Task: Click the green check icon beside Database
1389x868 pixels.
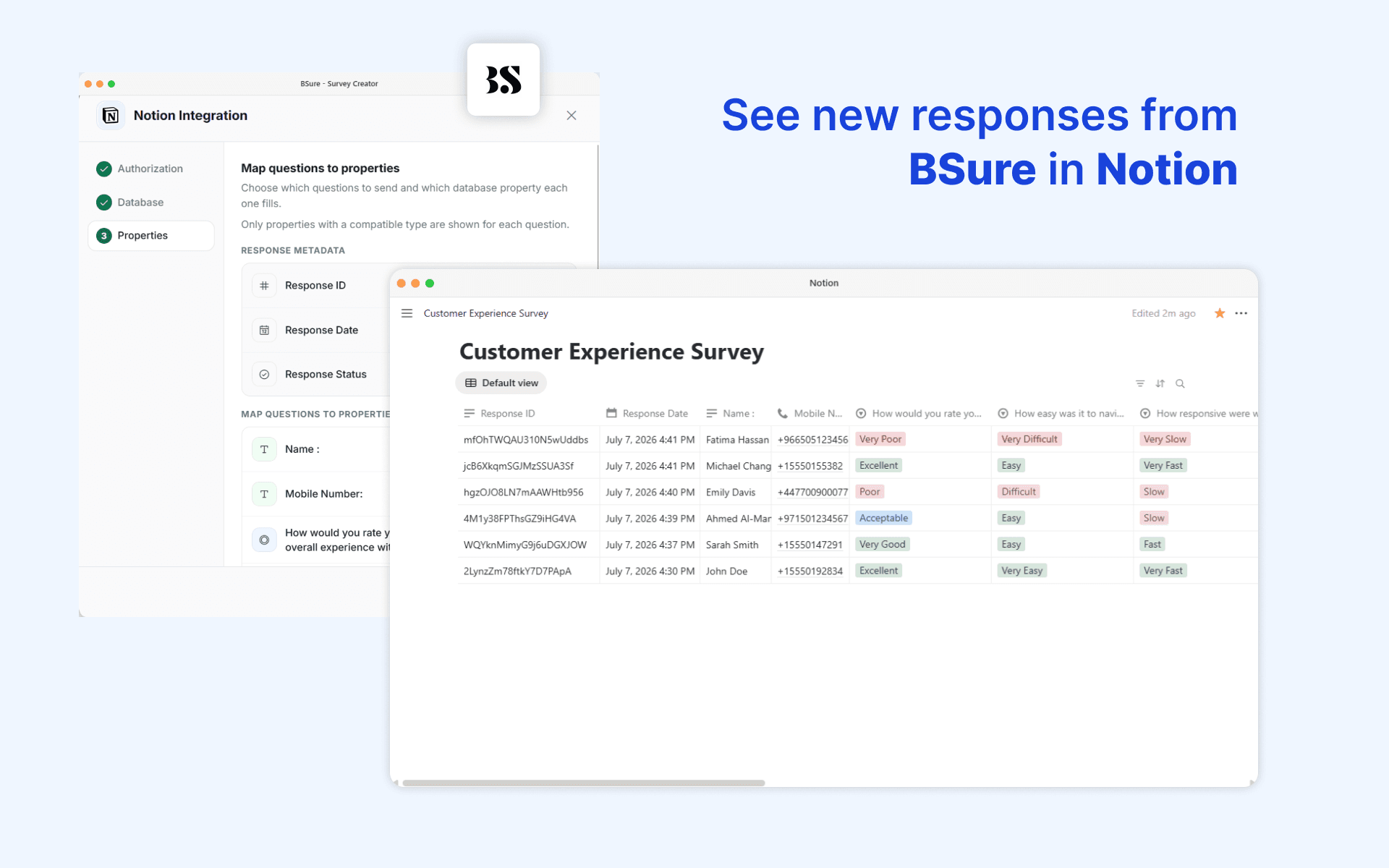Action: (x=104, y=203)
